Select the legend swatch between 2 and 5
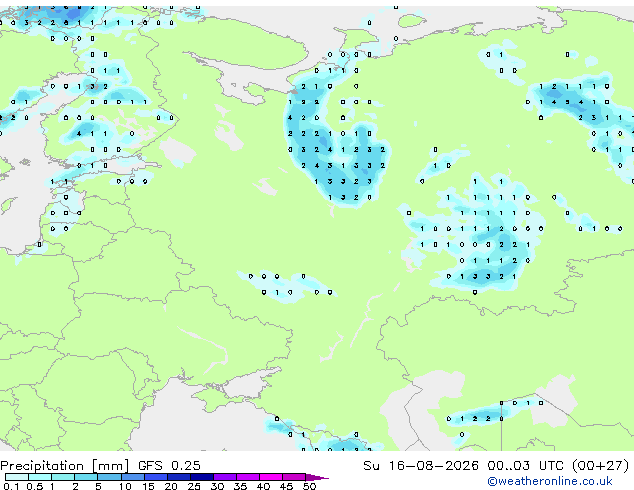Image resolution: width=634 pixels, height=490 pixels. point(86,477)
